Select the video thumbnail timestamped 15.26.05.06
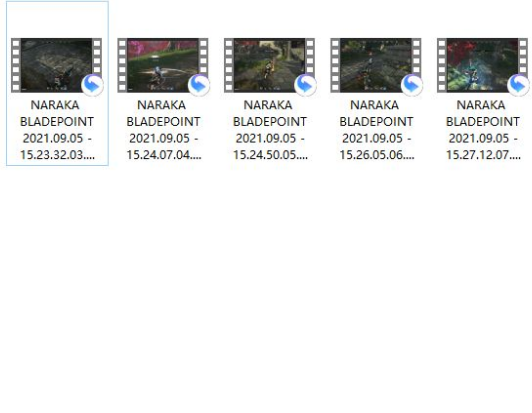This screenshot has height=413, width=532. (x=376, y=65)
